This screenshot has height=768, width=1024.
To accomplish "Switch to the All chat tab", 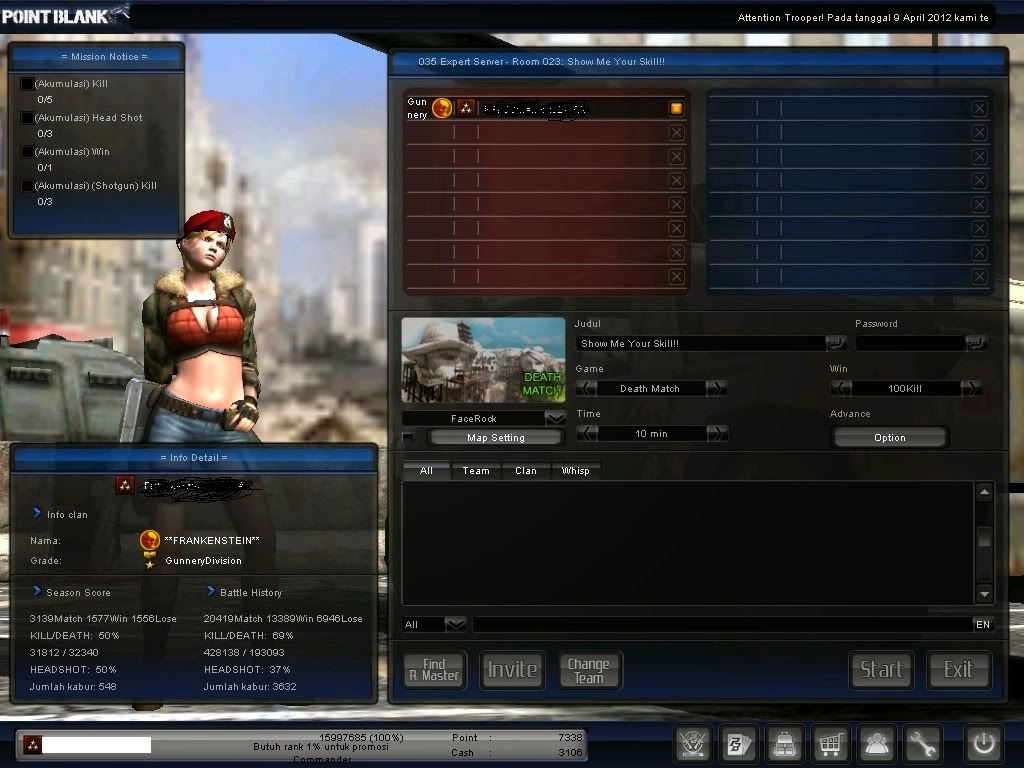I will [x=426, y=471].
